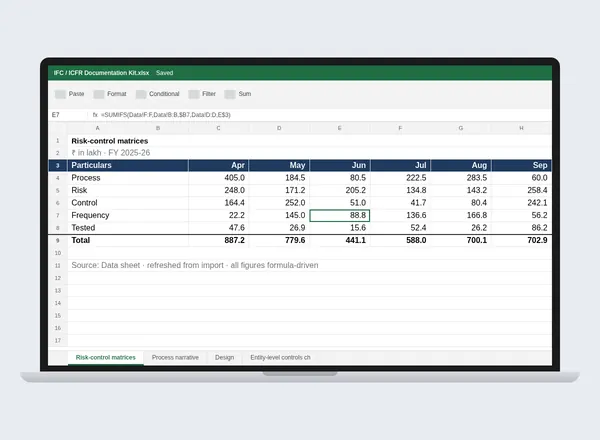The image size is (600, 440).
Task: Select column G header
Action: [x=461, y=128]
